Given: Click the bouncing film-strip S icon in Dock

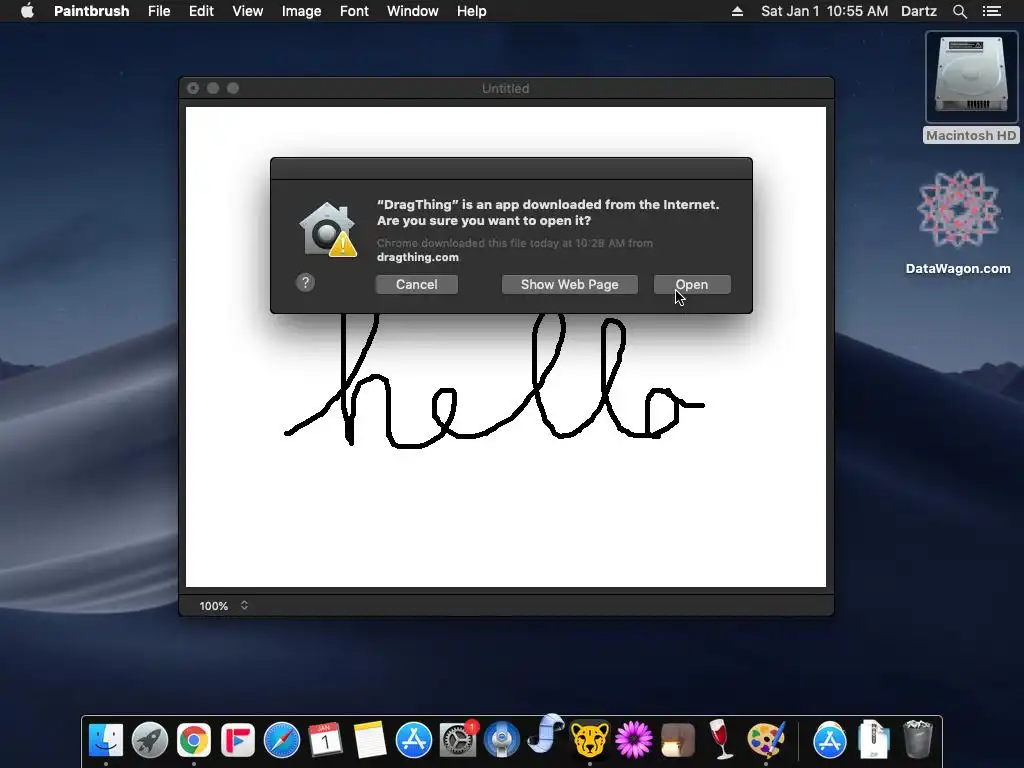Looking at the screenshot, I should (546, 734).
